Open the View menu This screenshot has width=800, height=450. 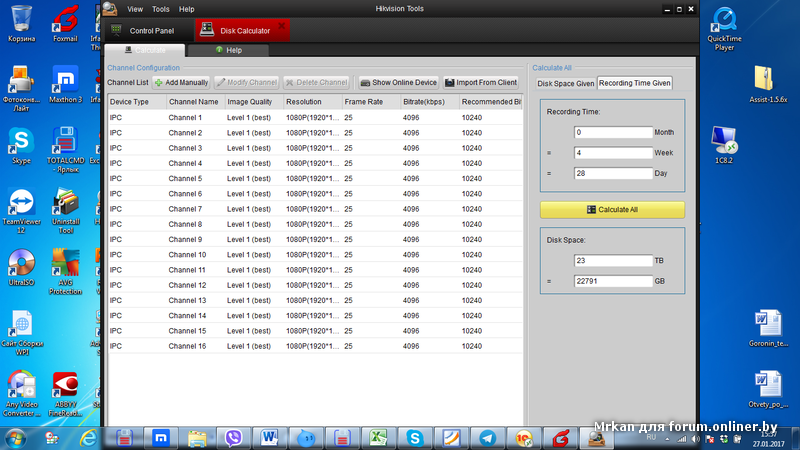click(x=135, y=9)
